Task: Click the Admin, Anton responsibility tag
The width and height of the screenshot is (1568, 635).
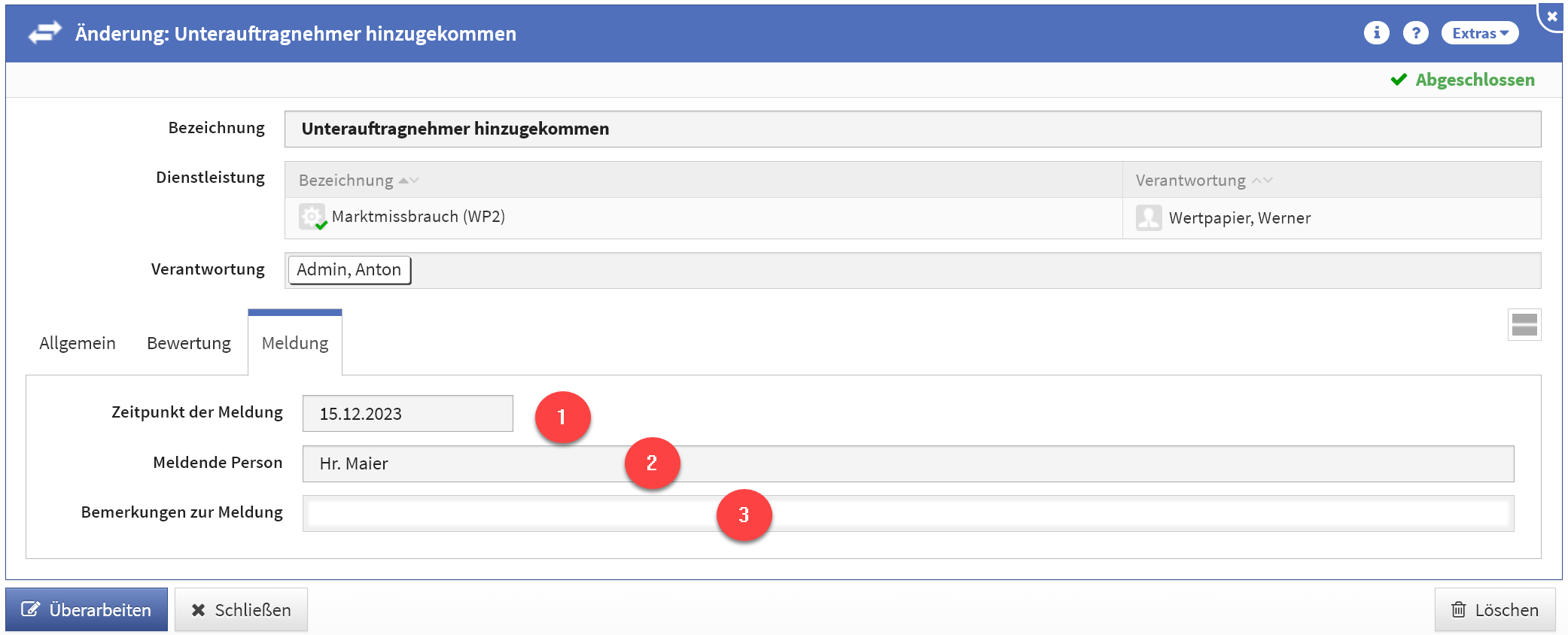Action: pyautogui.click(x=349, y=270)
